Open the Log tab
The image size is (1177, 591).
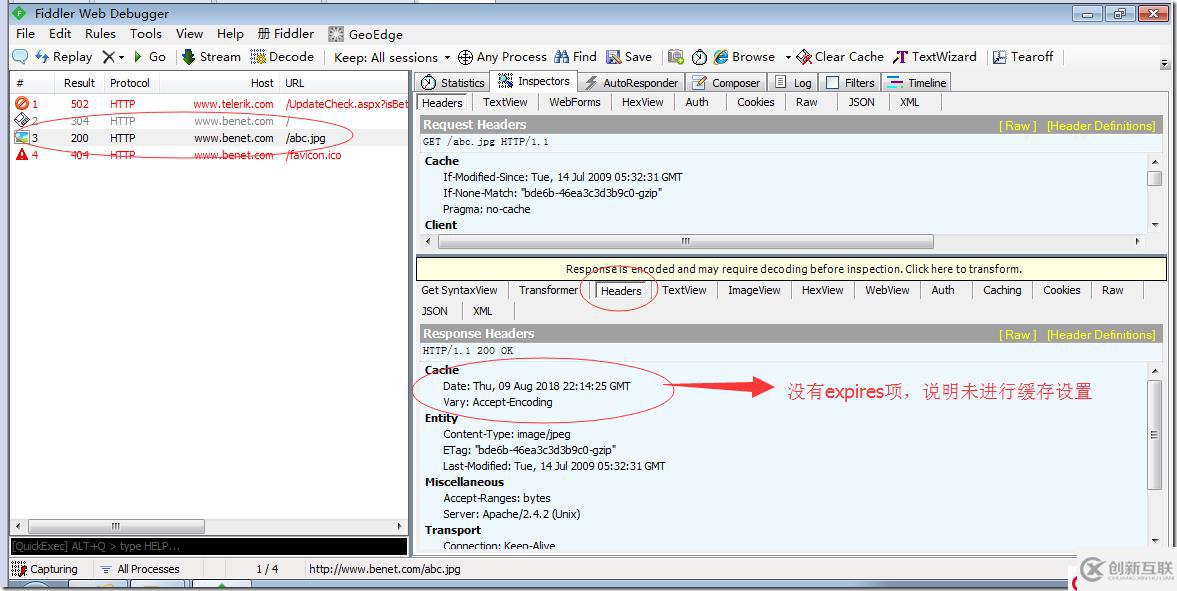(793, 83)
